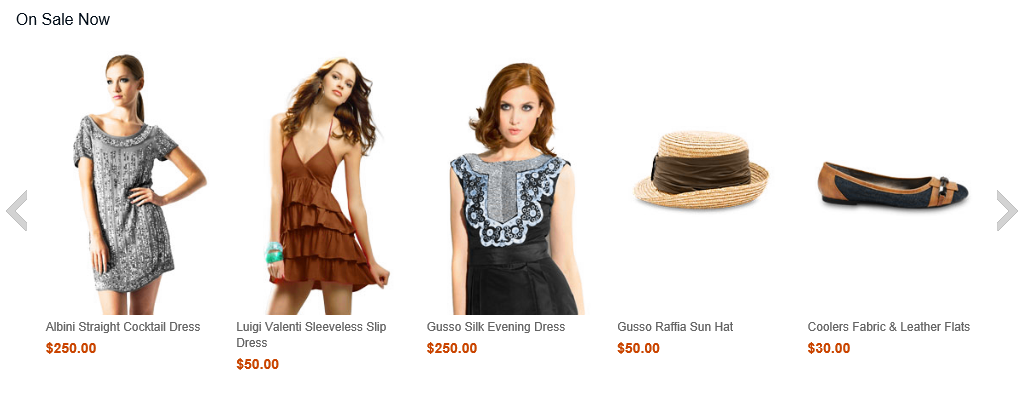Open the Gusso Raffia Sun Hat link
1030x400 pixels.
point(675,326)
